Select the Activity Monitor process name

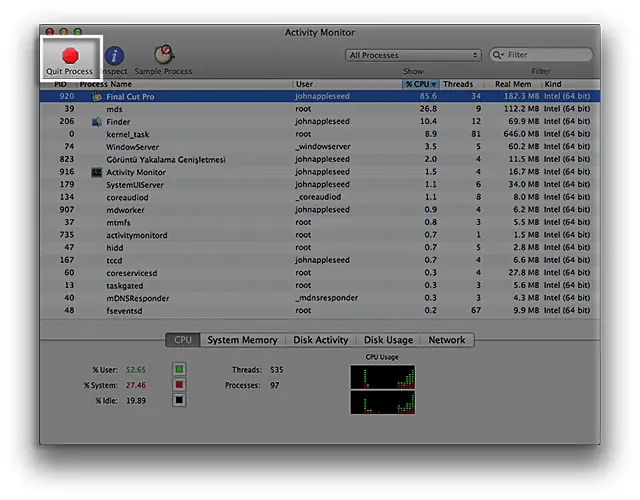pos(136,172)
